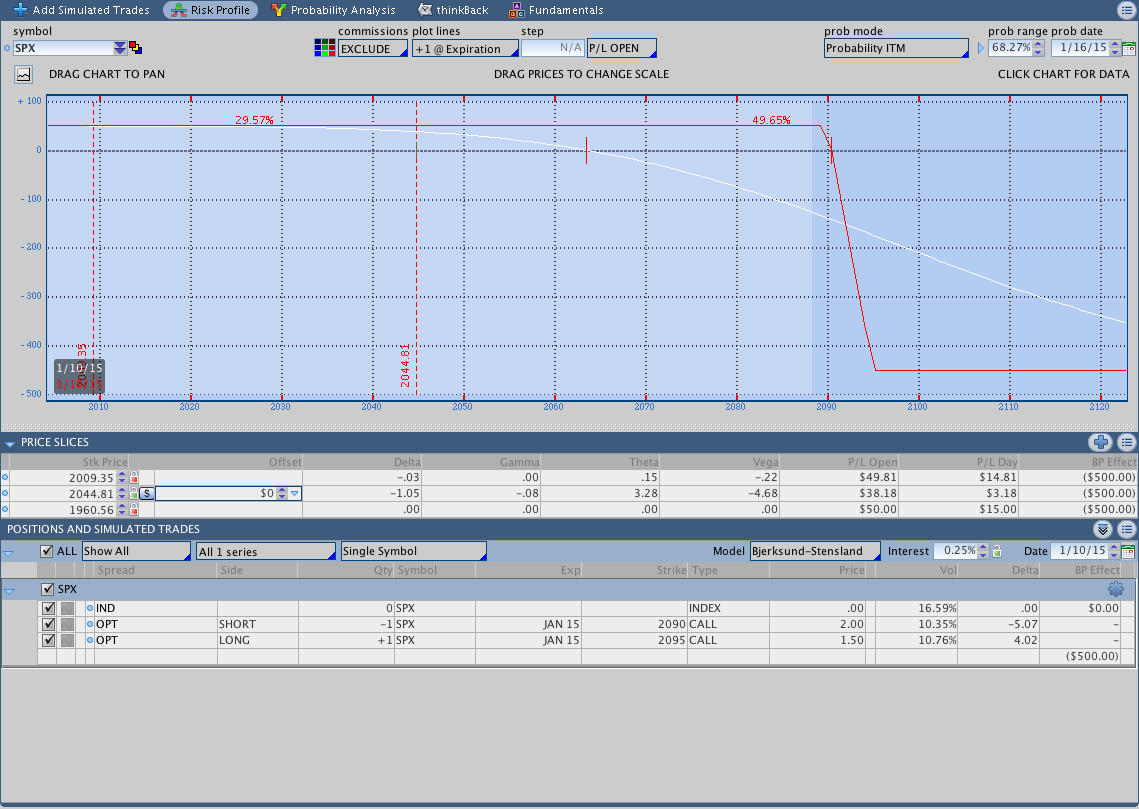The height and width of the screenshot is (809, 1139).
Task: Open the SPX group gear settings
Action: point(1116,589)
